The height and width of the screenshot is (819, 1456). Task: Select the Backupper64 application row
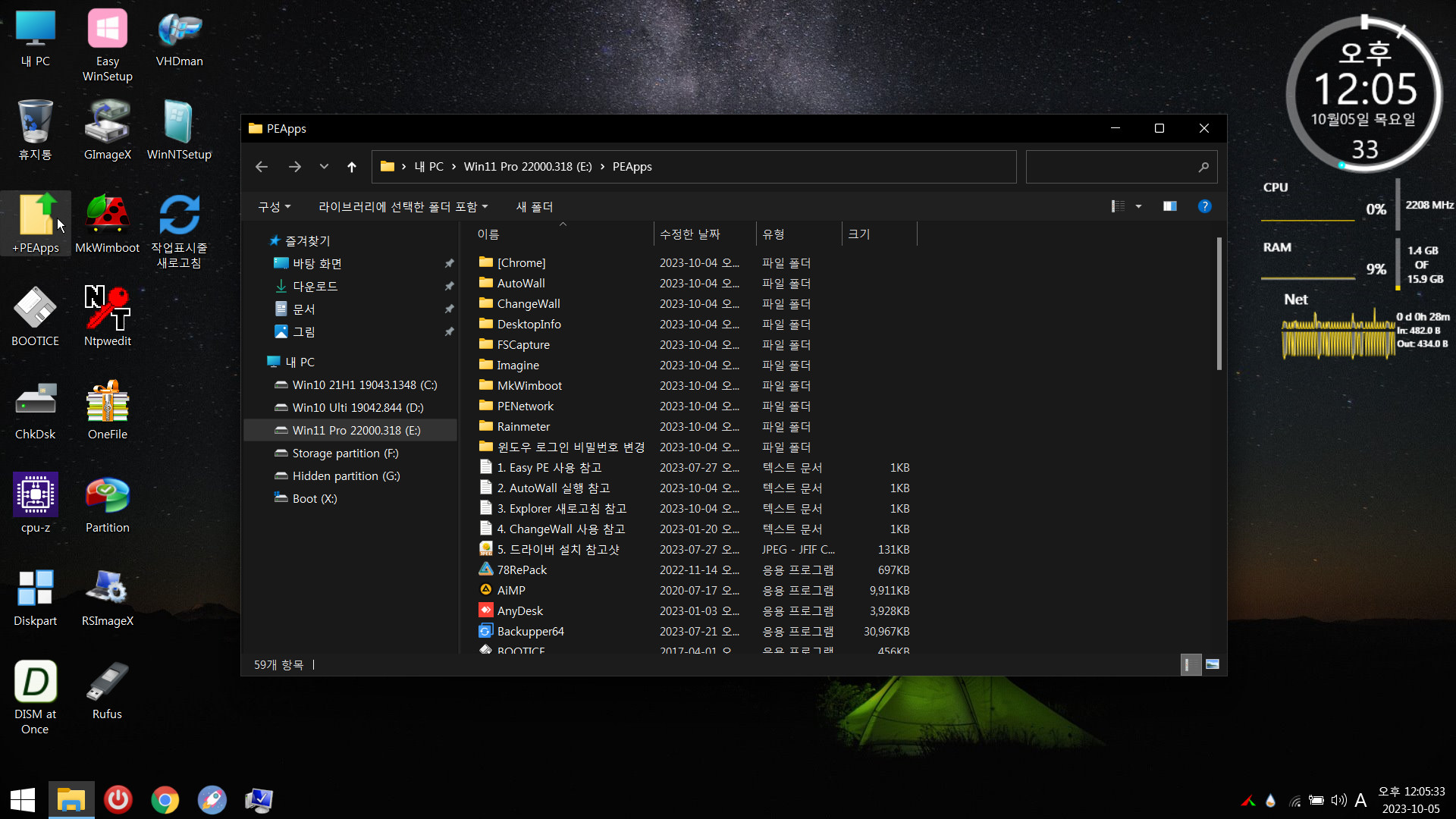(694, 632)
